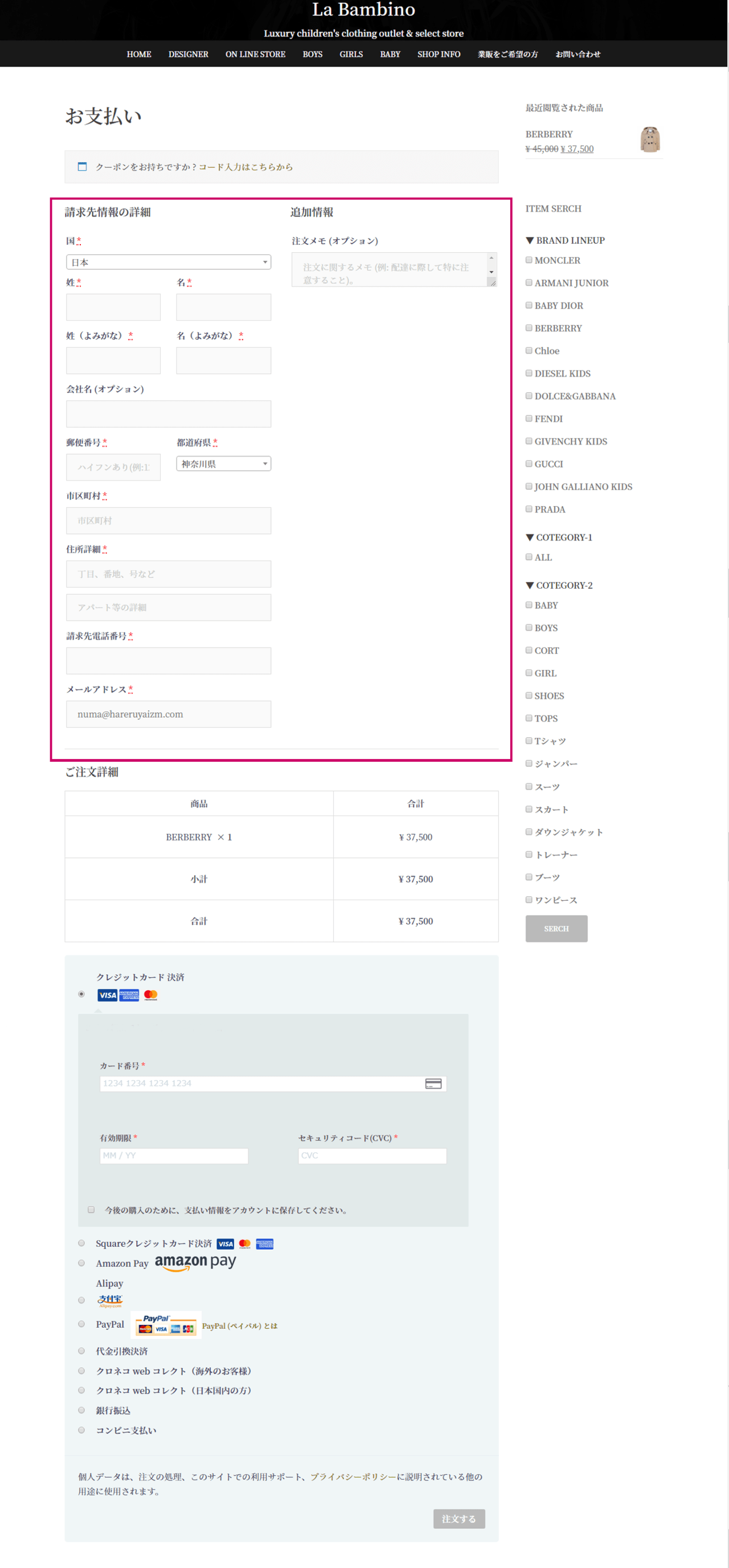This screenshot has width=729, height=1568.
Task: Check the PRADA brand filter
Action: pos(529,509)
